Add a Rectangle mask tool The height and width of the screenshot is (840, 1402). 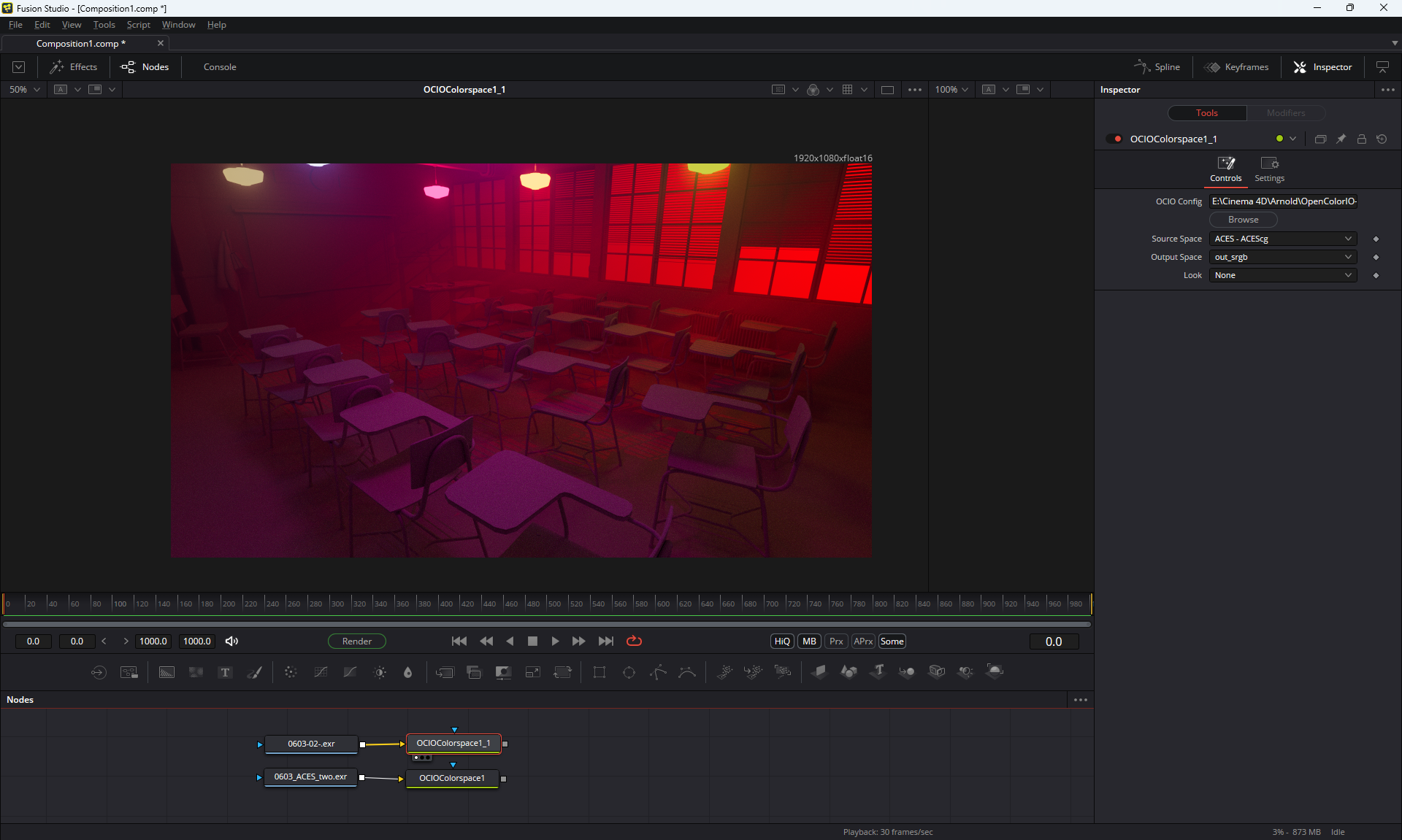click(599, 672)
